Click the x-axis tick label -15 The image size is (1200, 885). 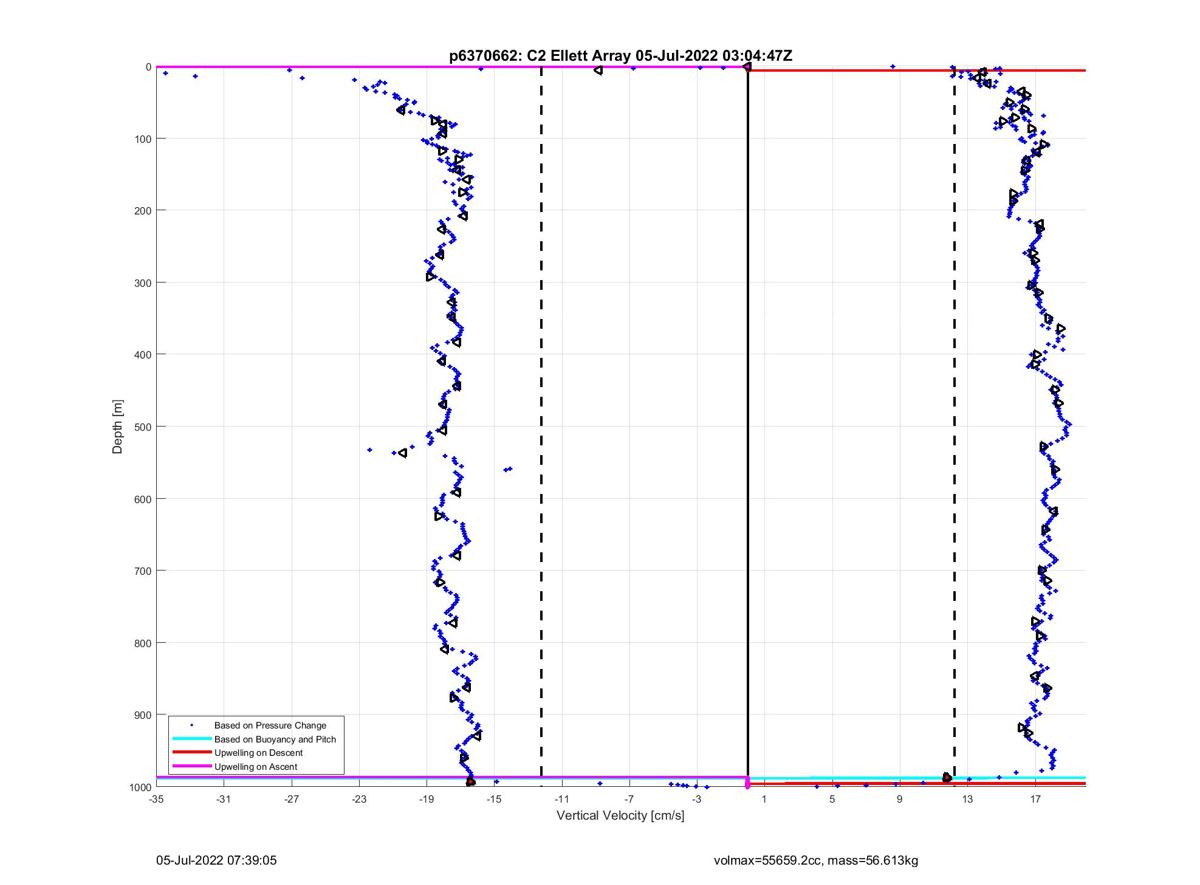494,798
